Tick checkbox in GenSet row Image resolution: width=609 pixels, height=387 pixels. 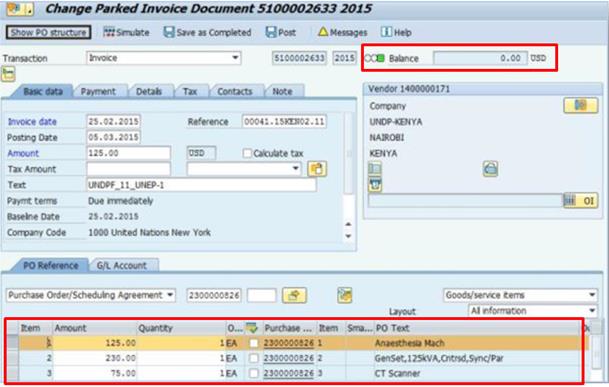(254, 358)
